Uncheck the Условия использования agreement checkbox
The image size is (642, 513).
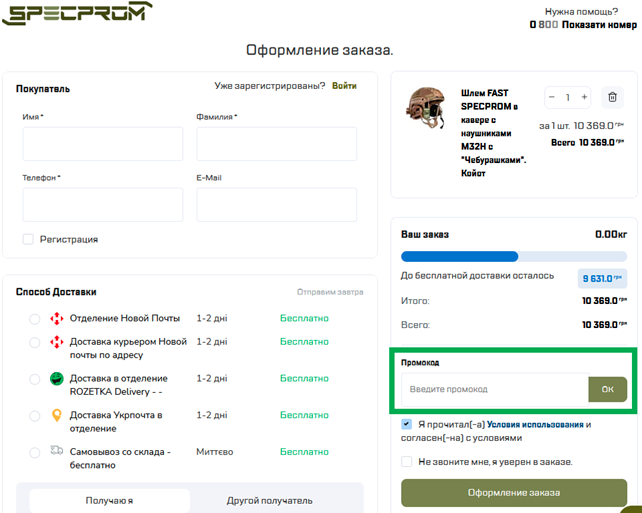[x=406, y=424]
